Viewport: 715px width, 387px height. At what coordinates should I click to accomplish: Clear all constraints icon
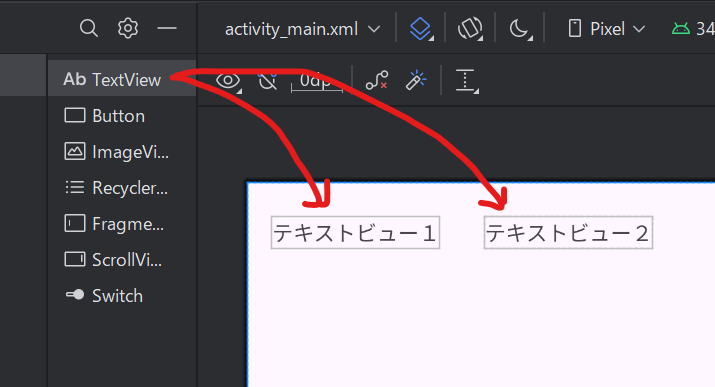coord(377,80)
